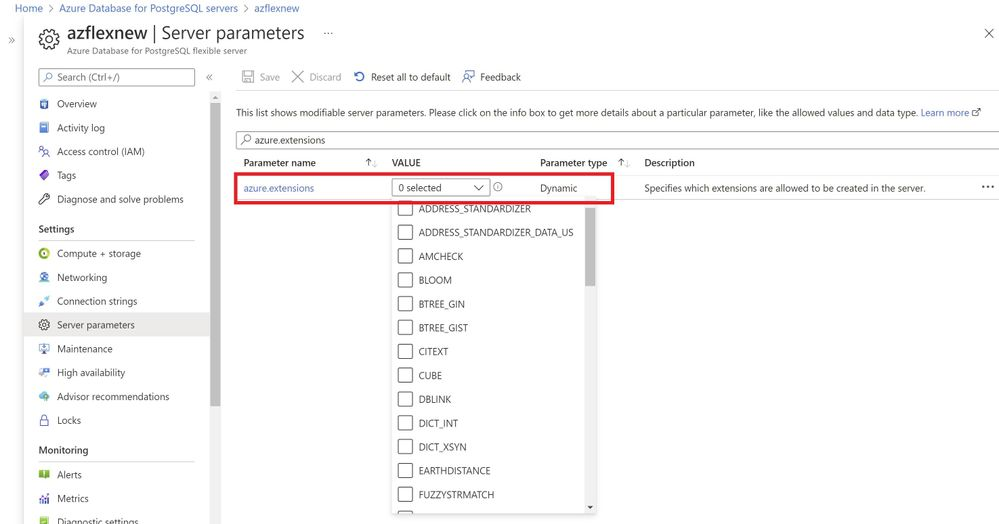Open the Activity log icon
This screenshot has width=999, height=524.
point(44,128)
